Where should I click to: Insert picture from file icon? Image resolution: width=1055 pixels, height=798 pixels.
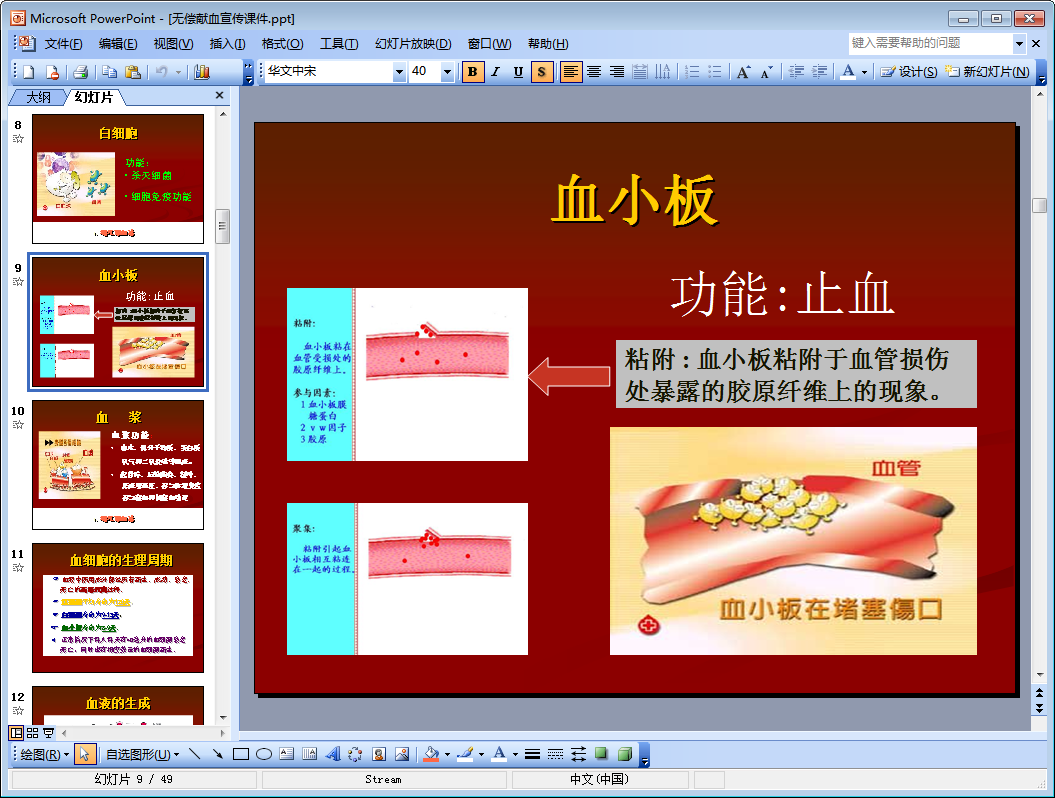click(402, 754)
